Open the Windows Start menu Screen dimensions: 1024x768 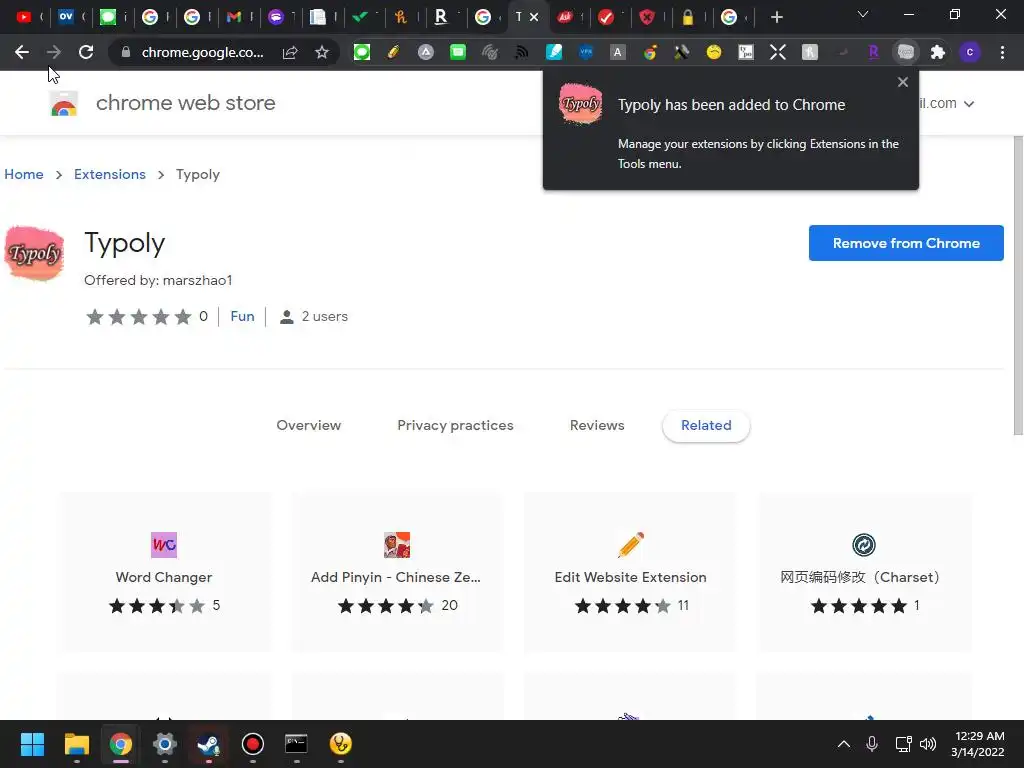32,744
